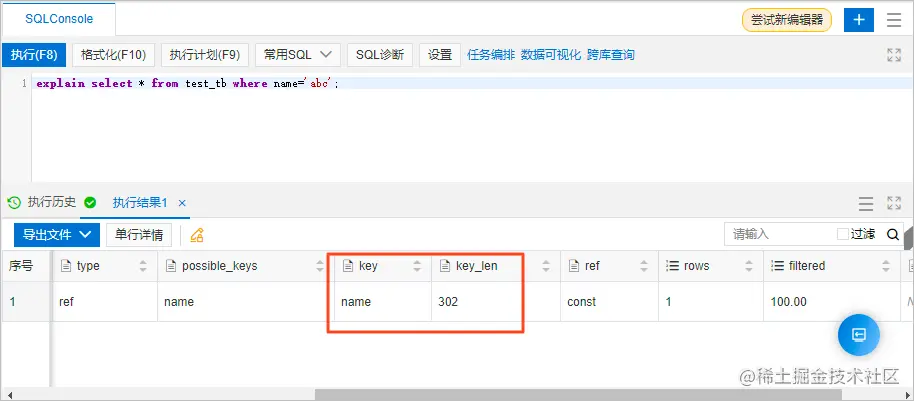Click the filtered column header
The height and width of the screenshot is (401, 914).
832,266
